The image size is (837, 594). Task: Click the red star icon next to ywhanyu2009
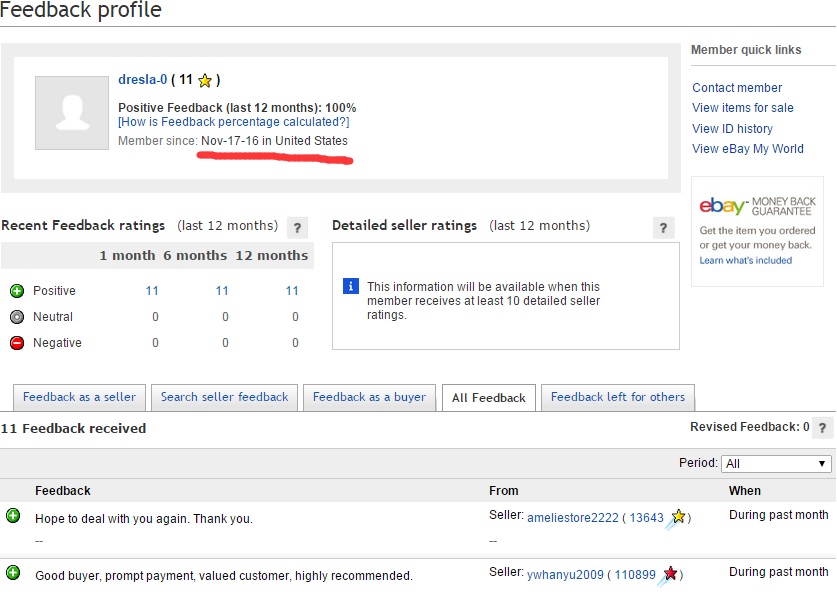(671, 574)
